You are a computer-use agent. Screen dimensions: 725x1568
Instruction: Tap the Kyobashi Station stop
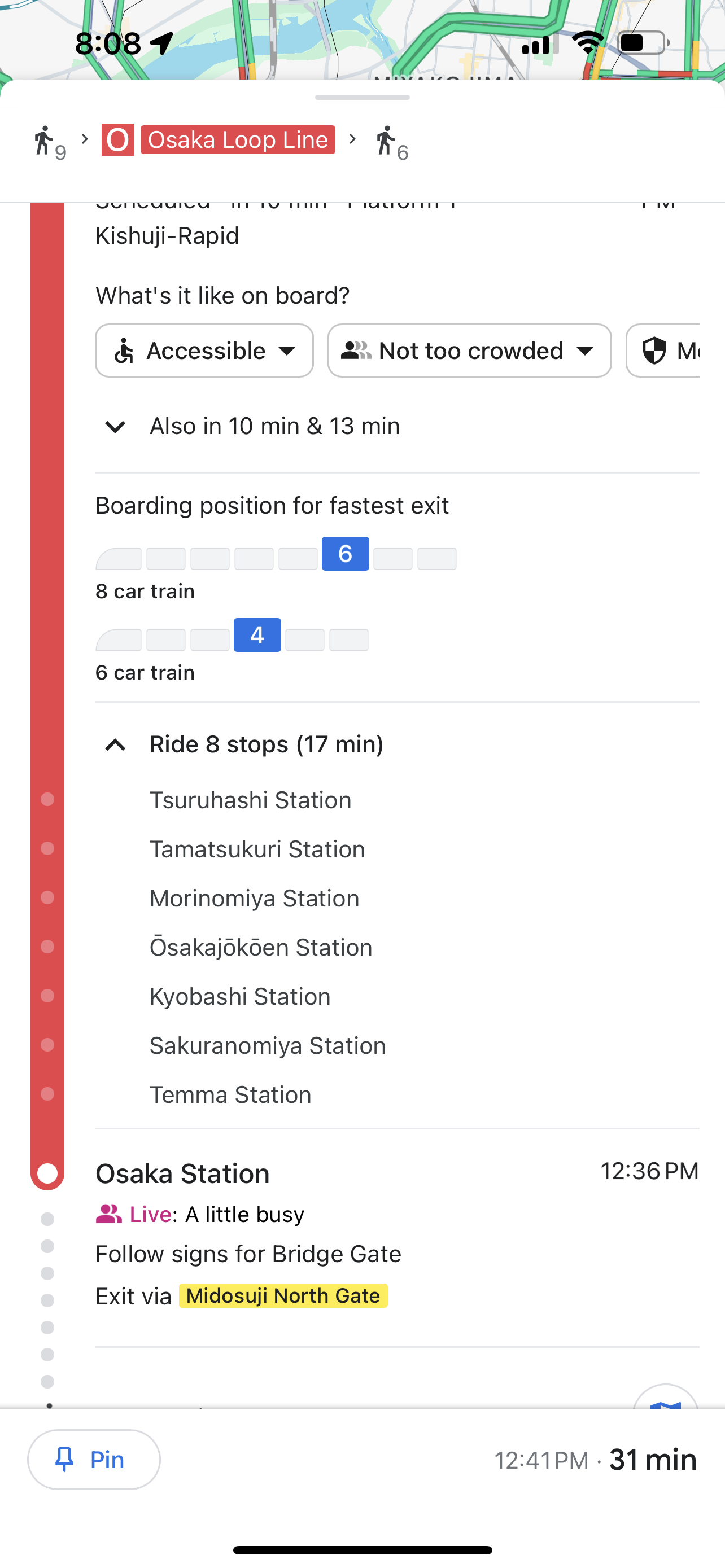tap(241, 996)
